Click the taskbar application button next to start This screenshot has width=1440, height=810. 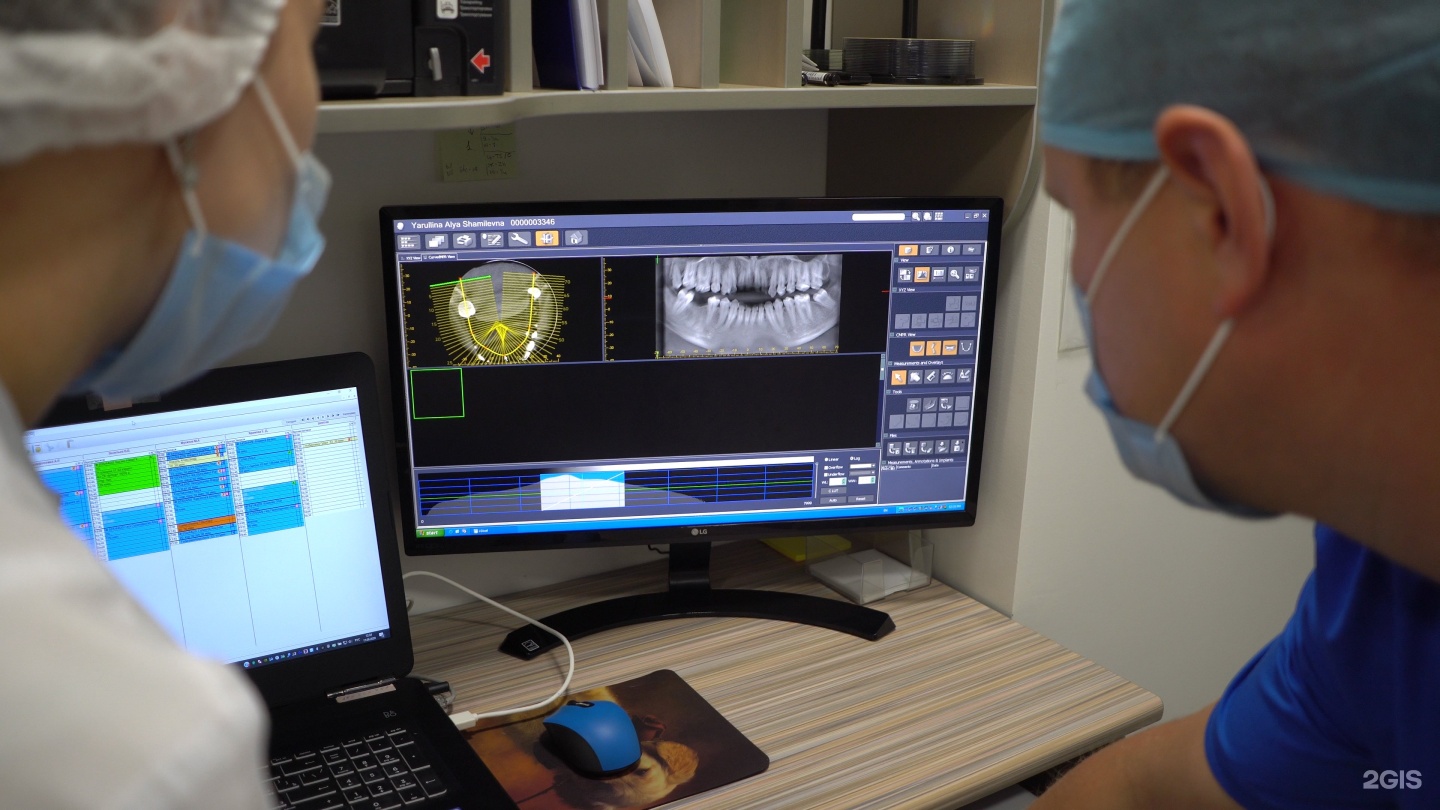[482, 531]
